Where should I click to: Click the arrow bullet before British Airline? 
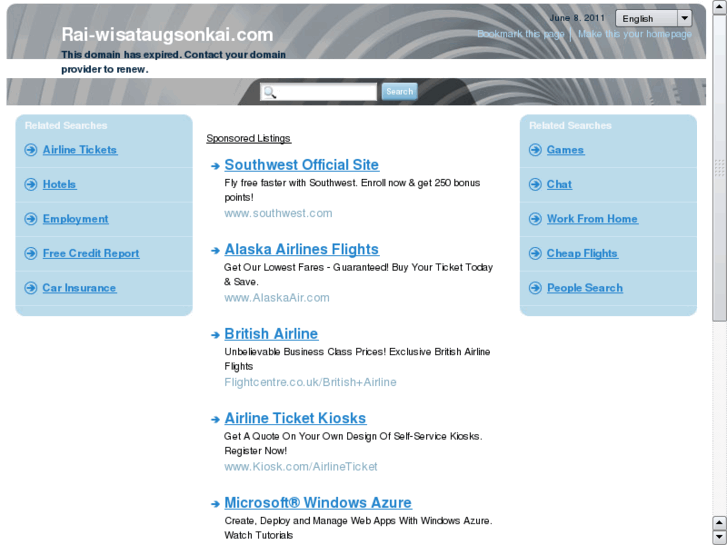(215, 335)
